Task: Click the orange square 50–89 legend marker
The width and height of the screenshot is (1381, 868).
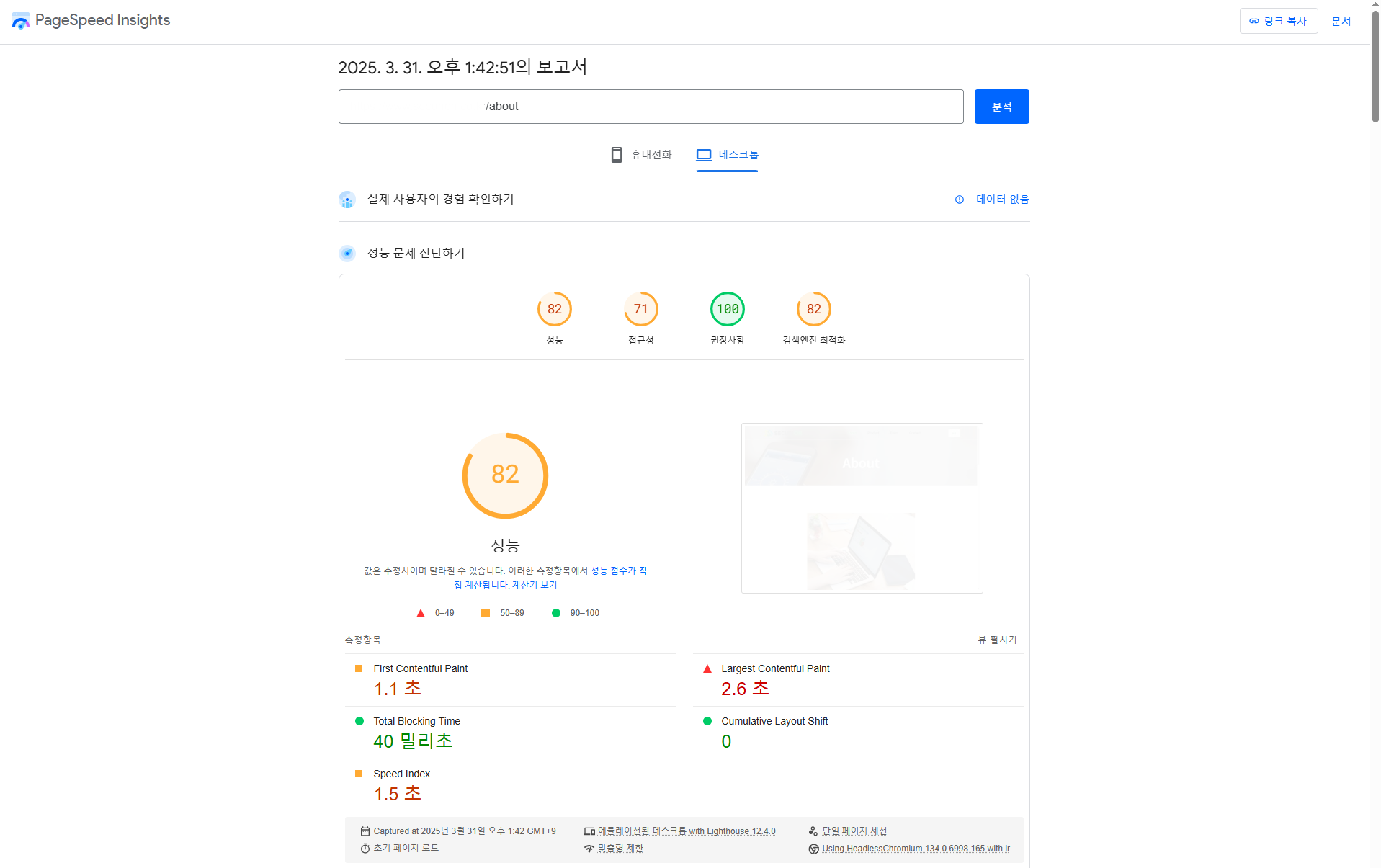Action: [486, 613]
